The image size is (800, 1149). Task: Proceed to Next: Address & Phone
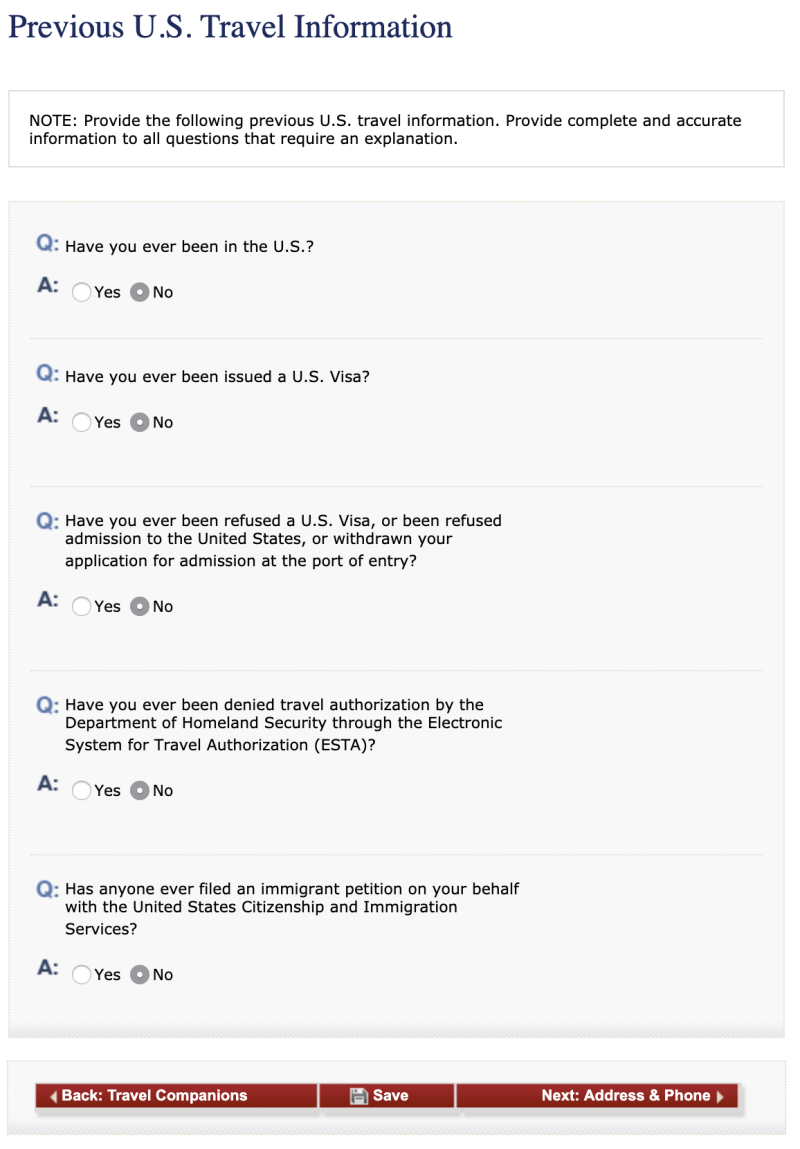(x=625, y=1095)
